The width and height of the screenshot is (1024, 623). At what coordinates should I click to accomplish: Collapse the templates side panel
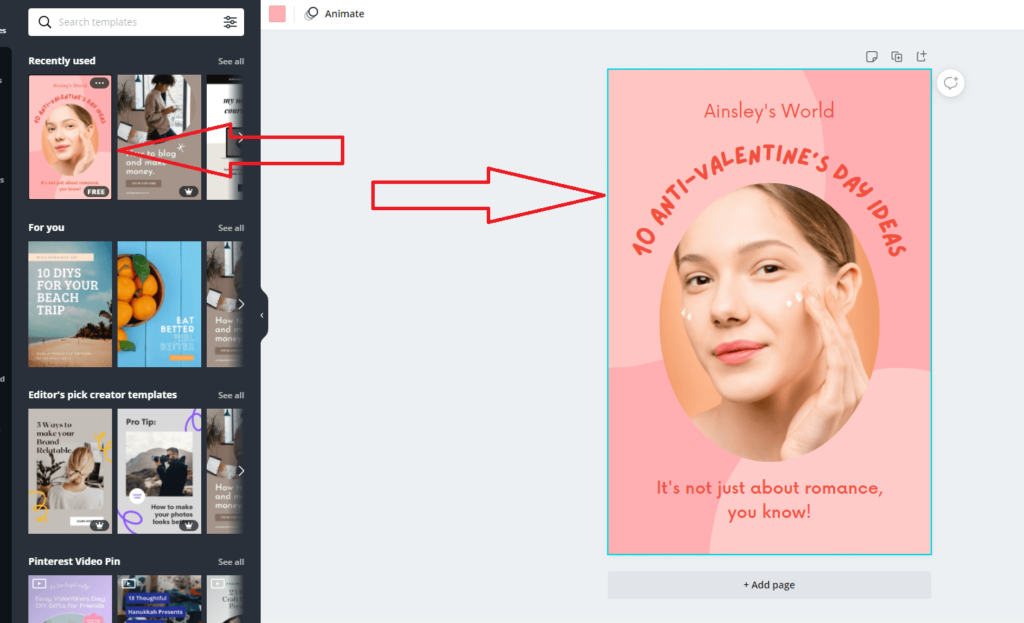pyautogui.click(x=263, y=315)
